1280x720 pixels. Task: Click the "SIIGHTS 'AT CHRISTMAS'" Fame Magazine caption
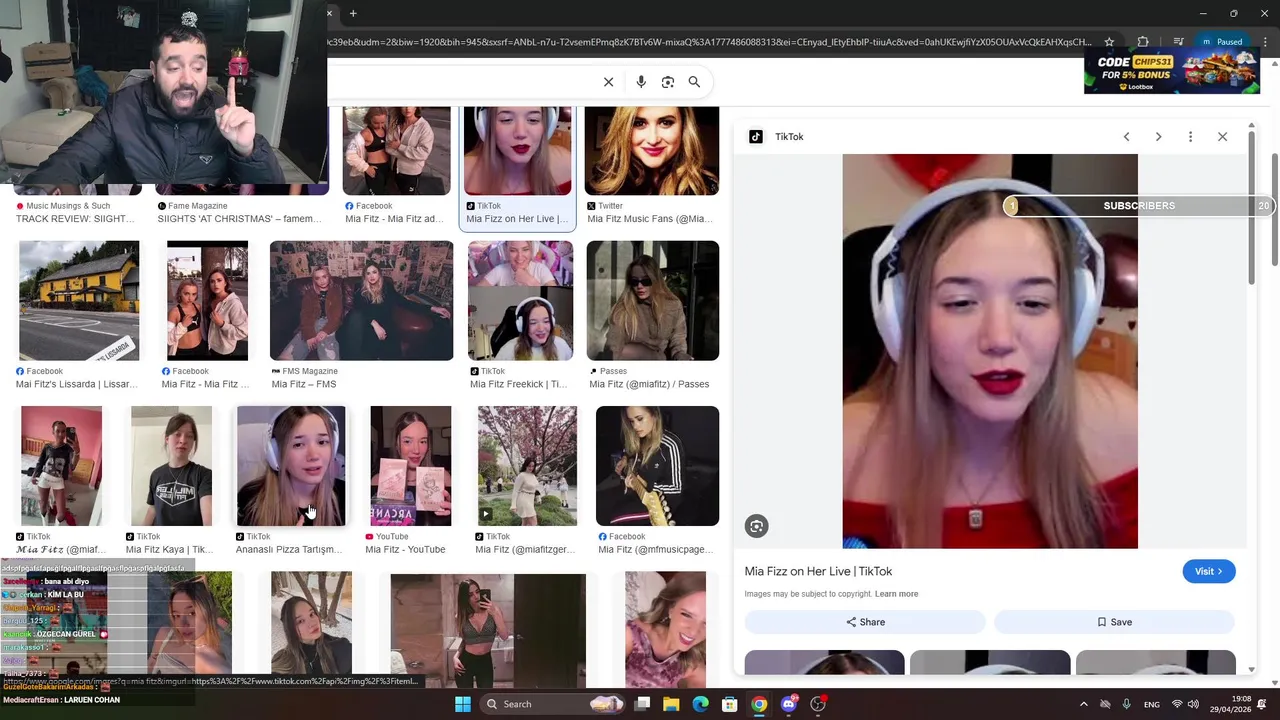point(240,219)
